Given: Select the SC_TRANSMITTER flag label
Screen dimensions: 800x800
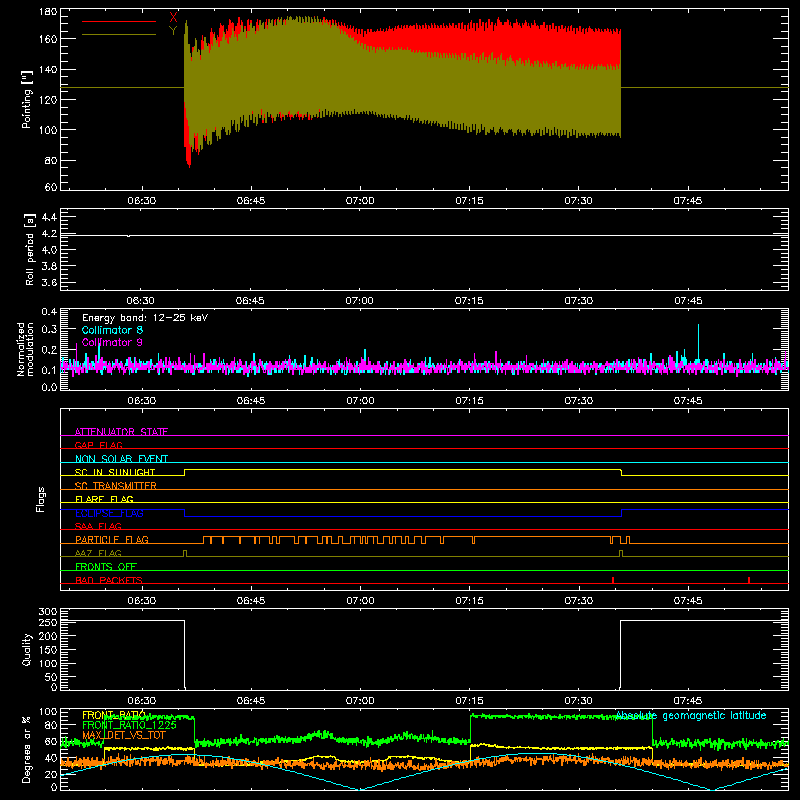Looking at the screenshot, I should pos(115,486).
